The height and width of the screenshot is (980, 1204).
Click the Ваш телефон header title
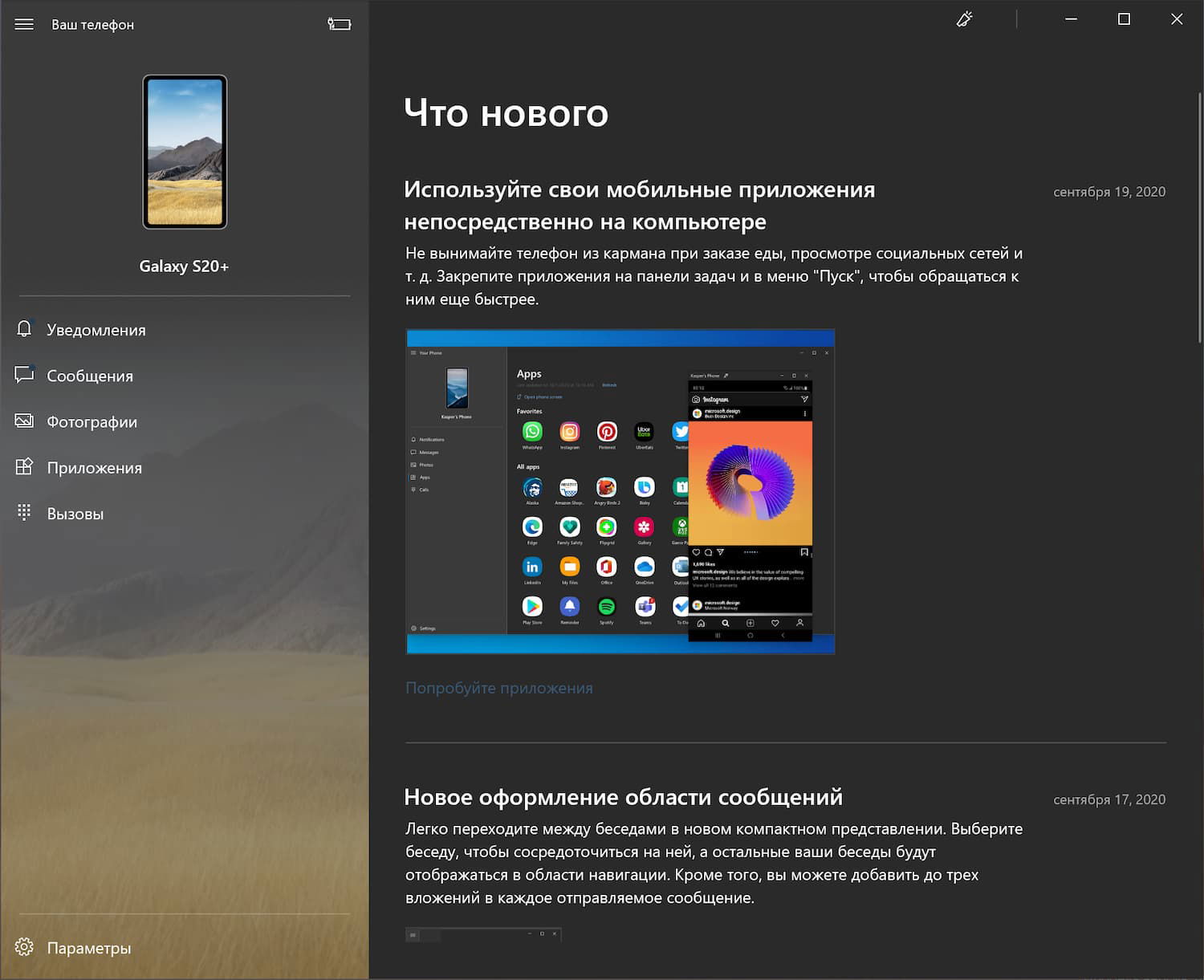(x=92, y=23)
